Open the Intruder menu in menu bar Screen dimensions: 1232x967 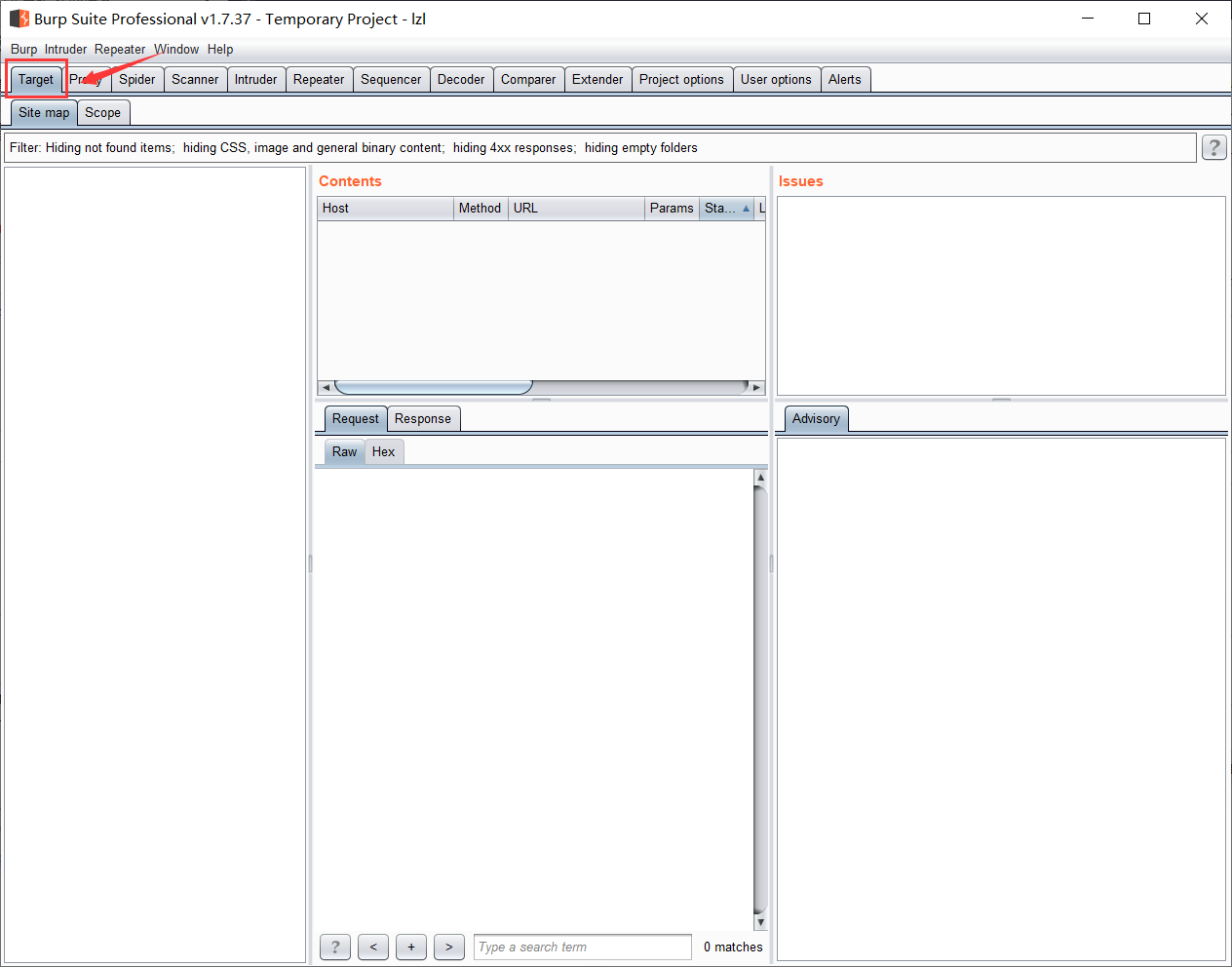point(65,49)
